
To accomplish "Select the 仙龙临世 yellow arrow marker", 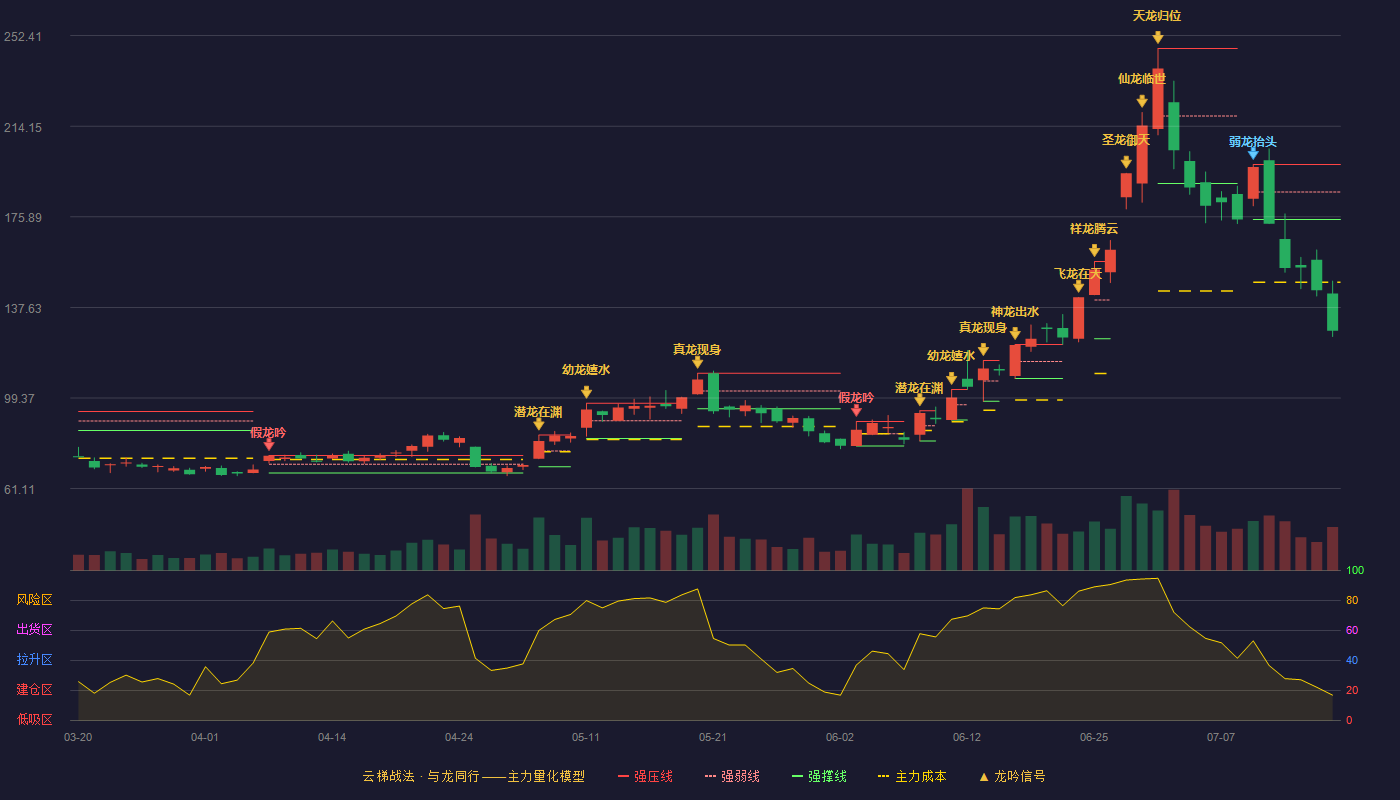I will coord(1142,101).
